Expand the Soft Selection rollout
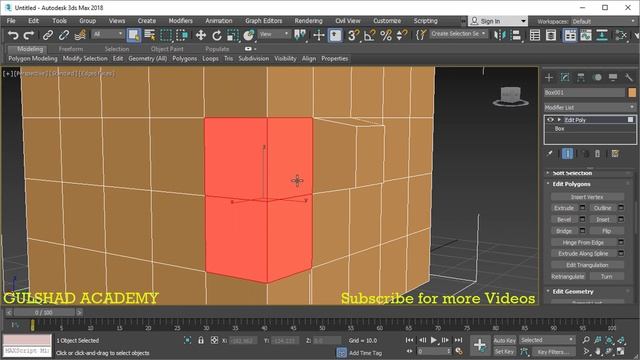 [572, 173]
